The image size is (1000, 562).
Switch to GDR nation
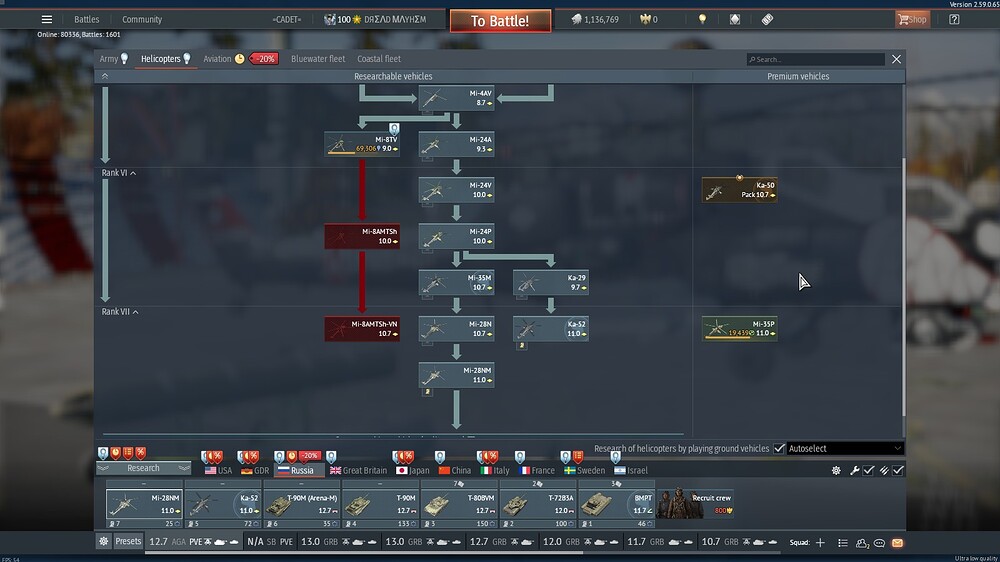(254, 470)
